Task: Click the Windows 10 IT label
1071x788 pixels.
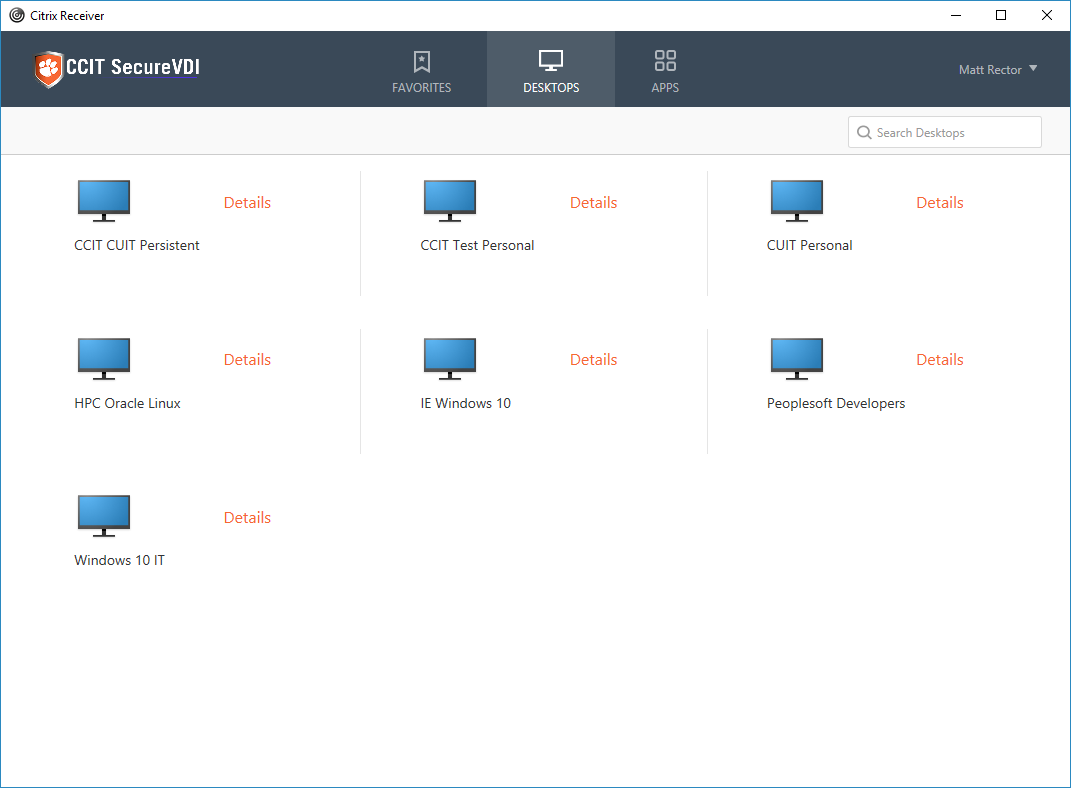Action: (x=120, y=560)
